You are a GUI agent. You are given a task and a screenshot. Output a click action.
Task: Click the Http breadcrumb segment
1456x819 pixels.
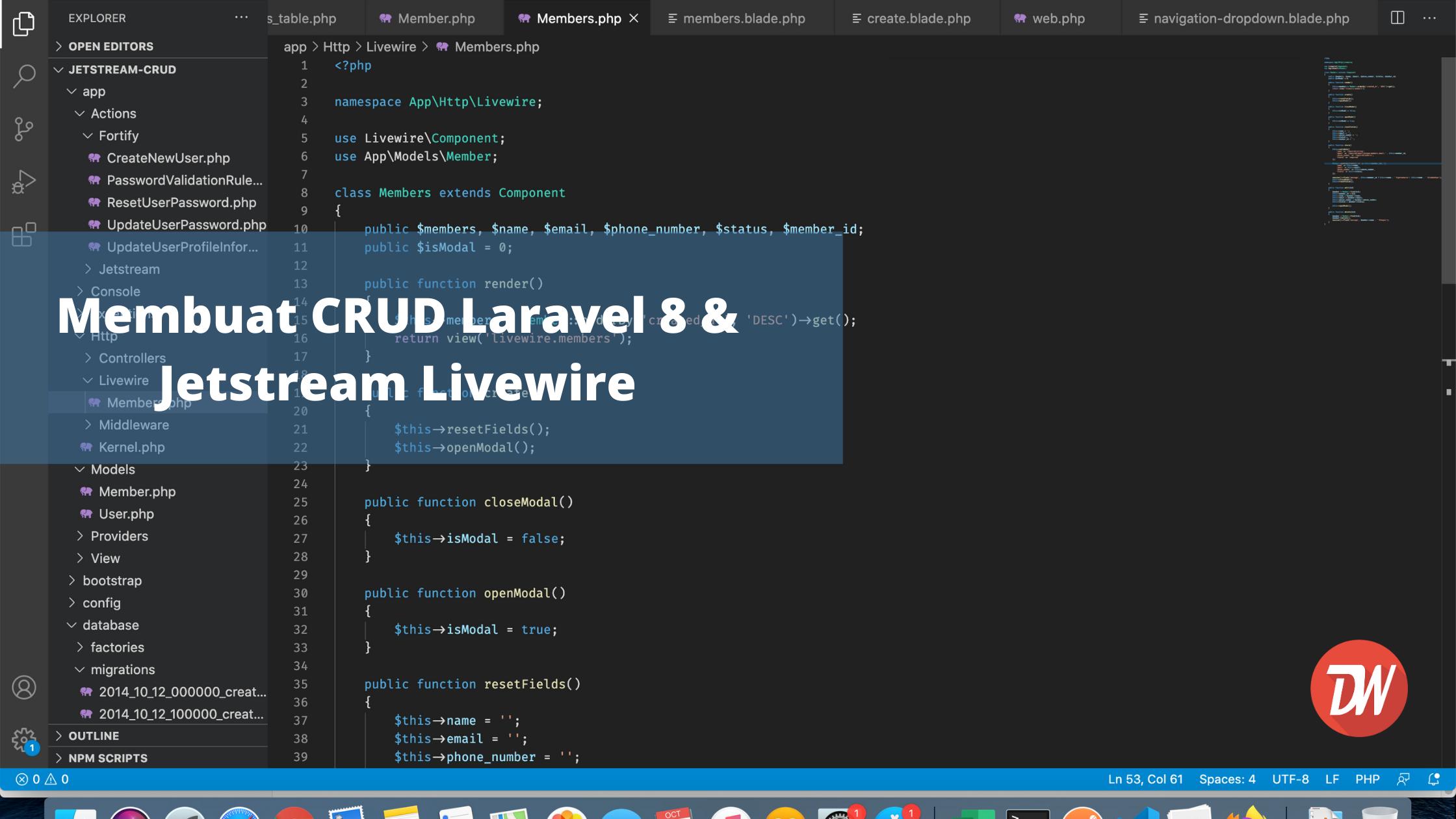pyautogui.click(x=336, y=47)
